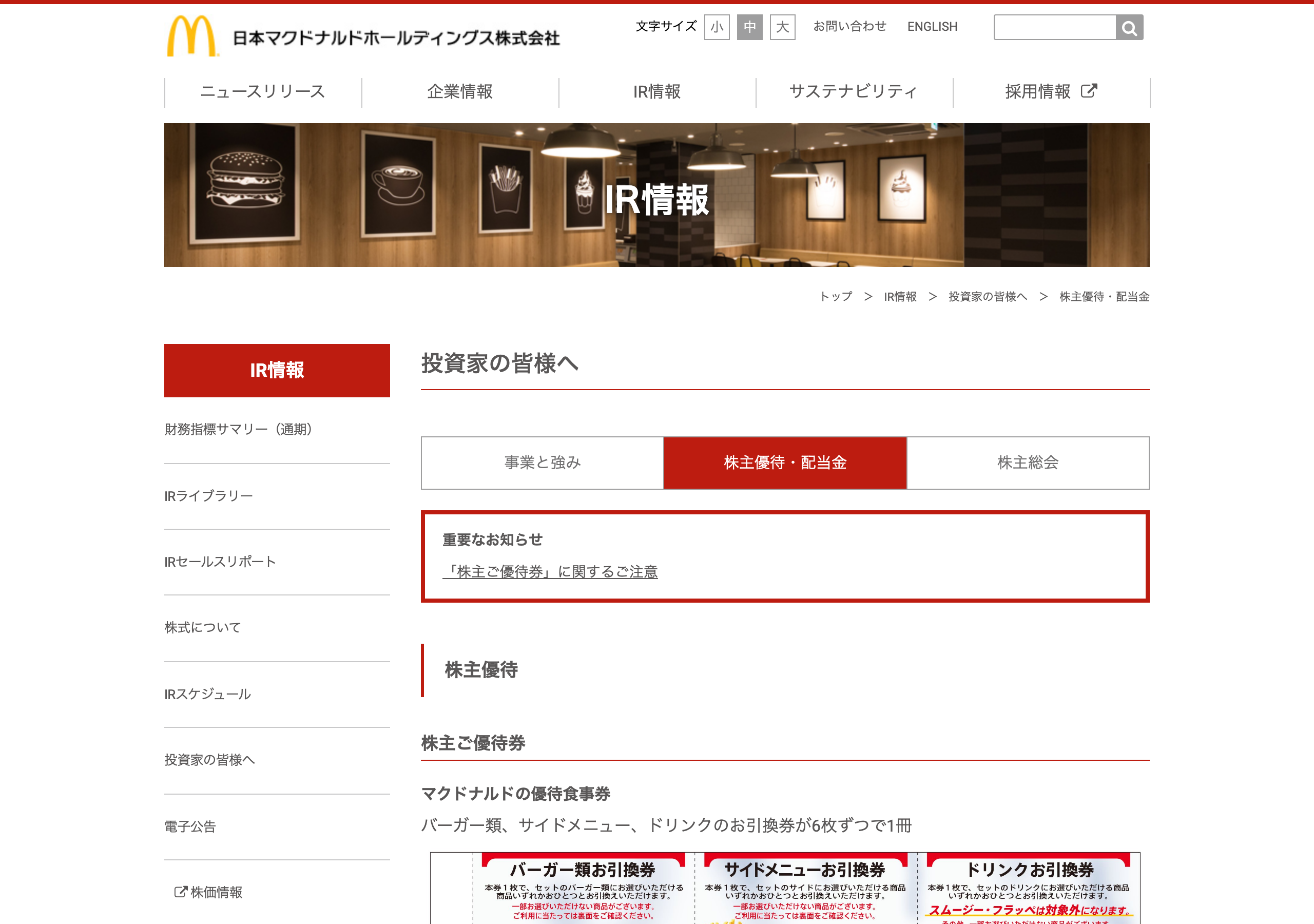
Task: Open IRセールスリポート in sidebar
Action: [277, 562]
